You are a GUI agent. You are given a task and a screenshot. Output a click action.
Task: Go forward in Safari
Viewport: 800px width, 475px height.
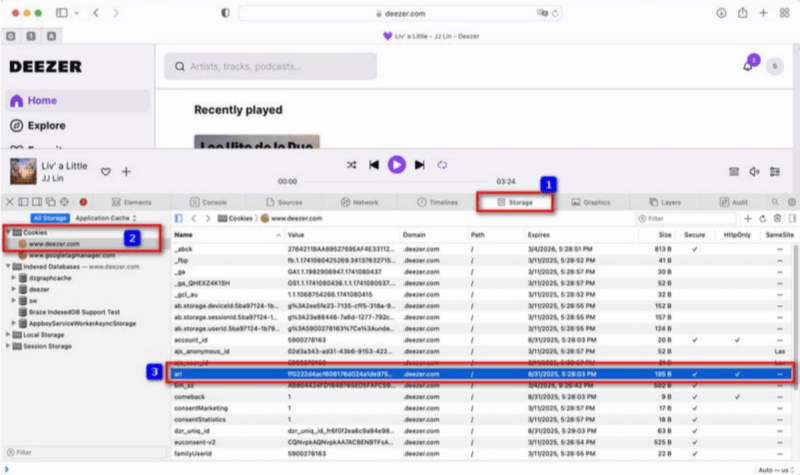click(116, 13)
